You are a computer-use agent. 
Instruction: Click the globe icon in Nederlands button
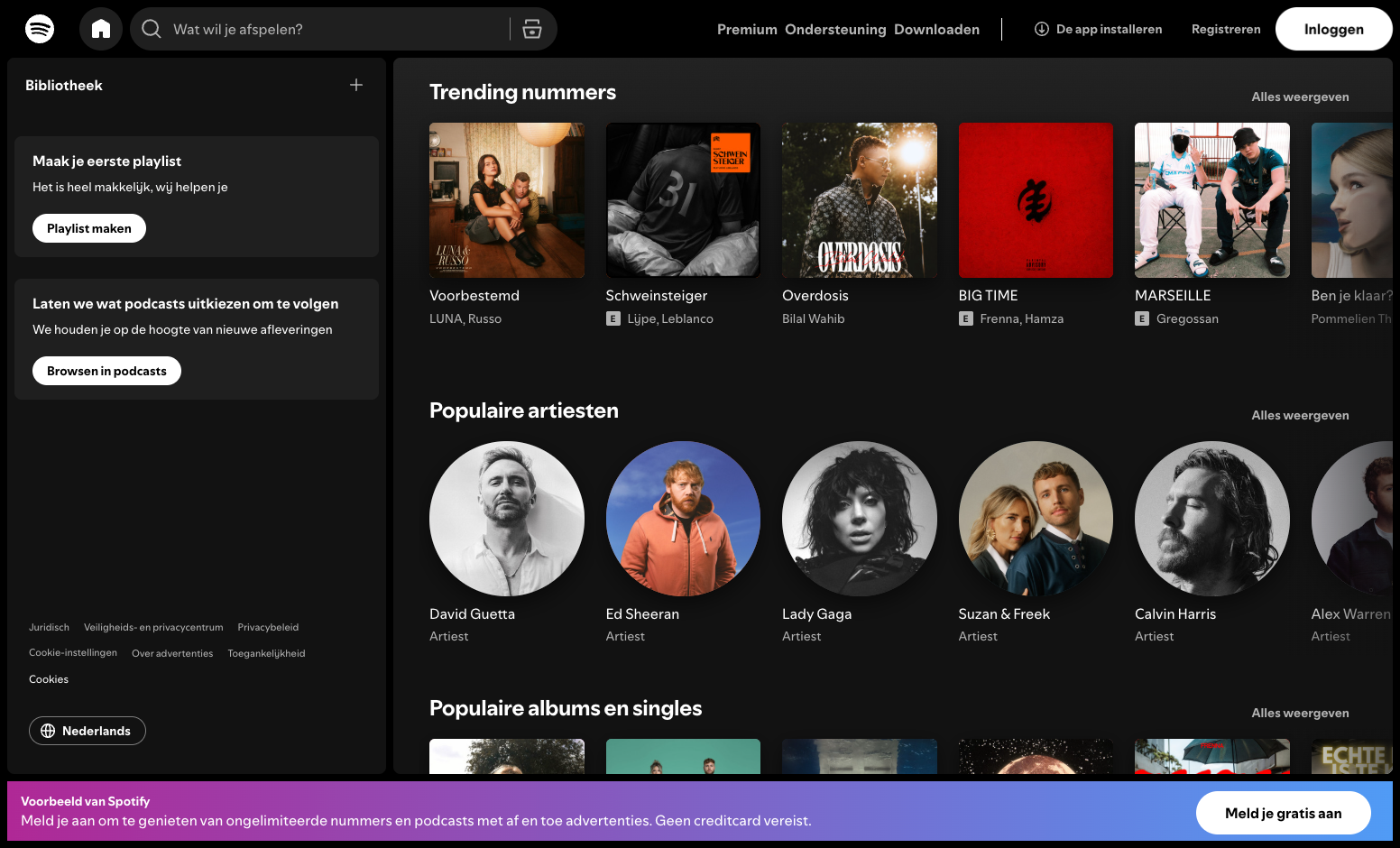(x=48, y=731)
